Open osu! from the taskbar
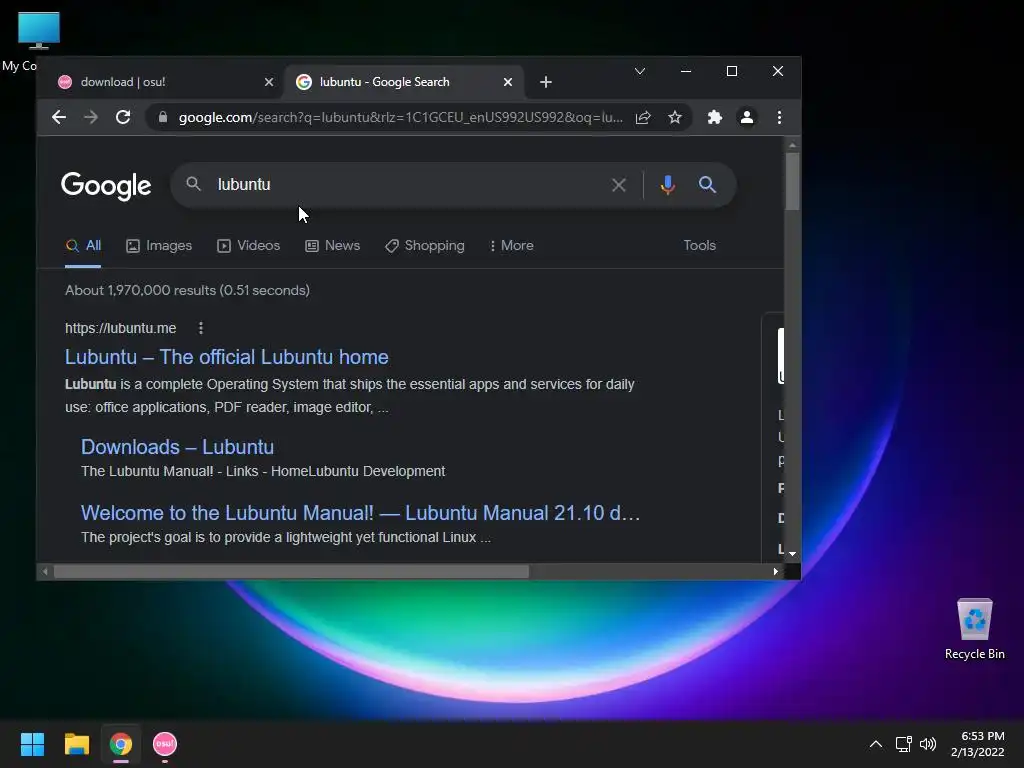The height and width of the screenshot is (768, 1024). tap(165, 744)
